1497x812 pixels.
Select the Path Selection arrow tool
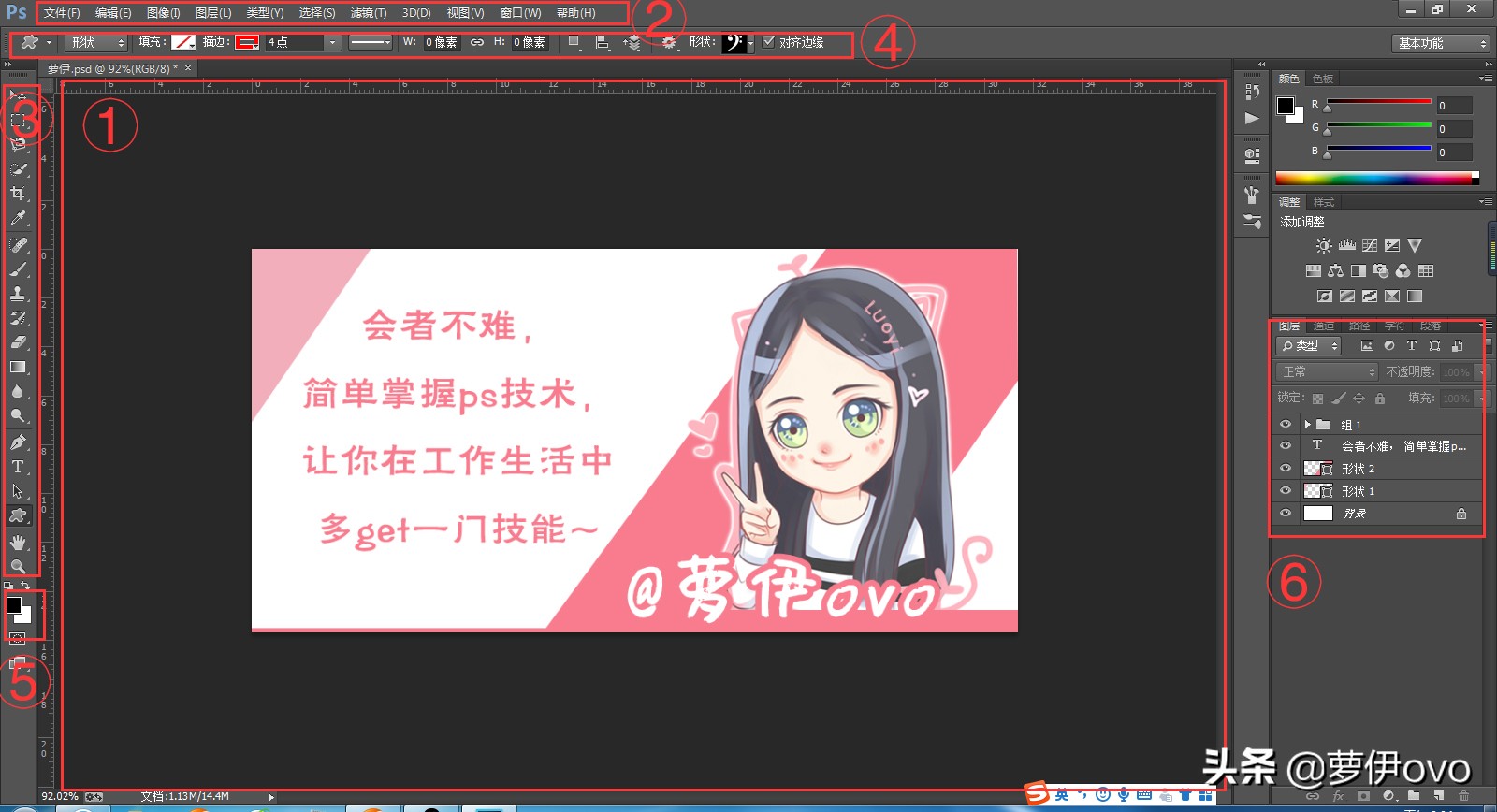(x=18, y=491)
